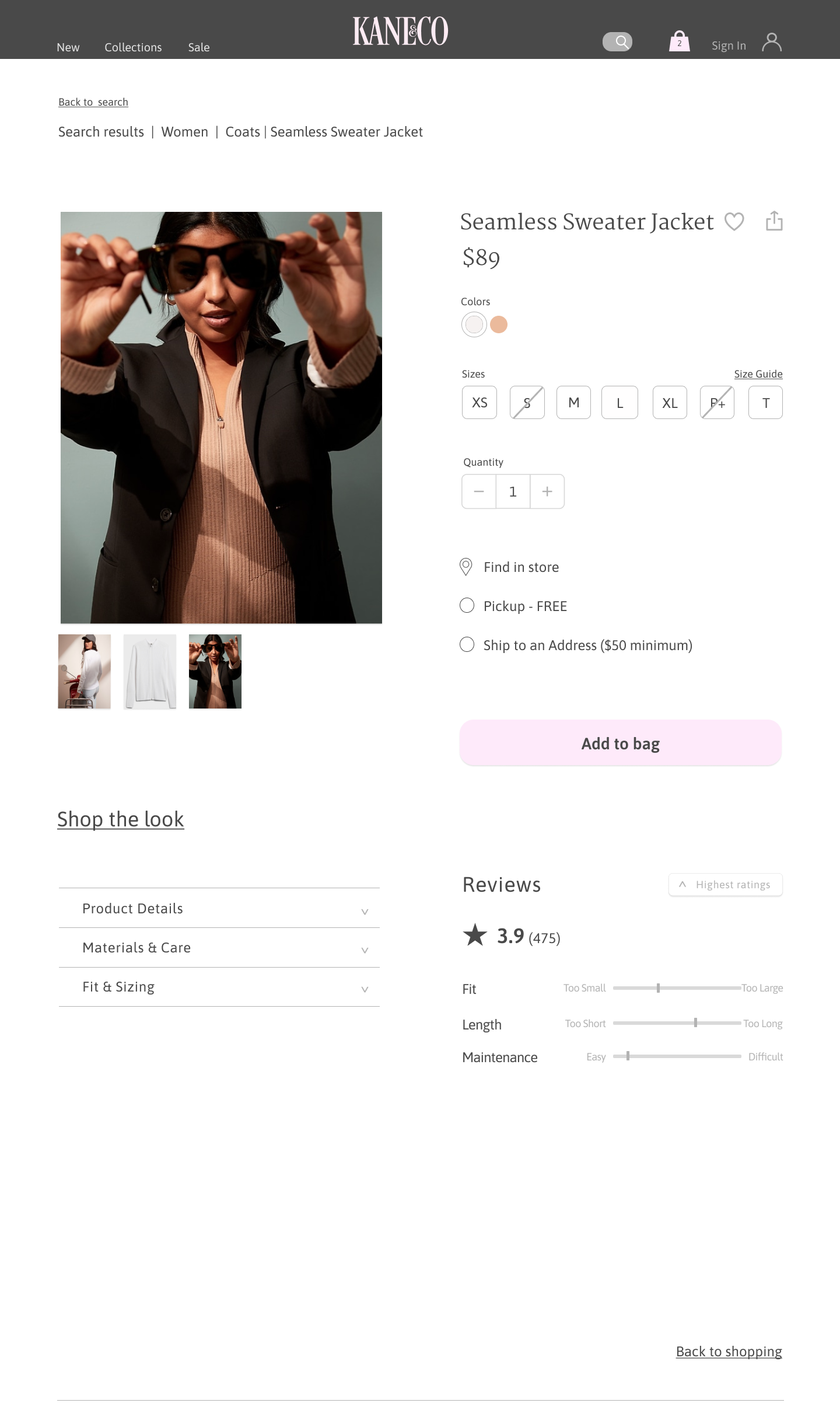
Task: Choose size M
Action: (x=573, y=403)
